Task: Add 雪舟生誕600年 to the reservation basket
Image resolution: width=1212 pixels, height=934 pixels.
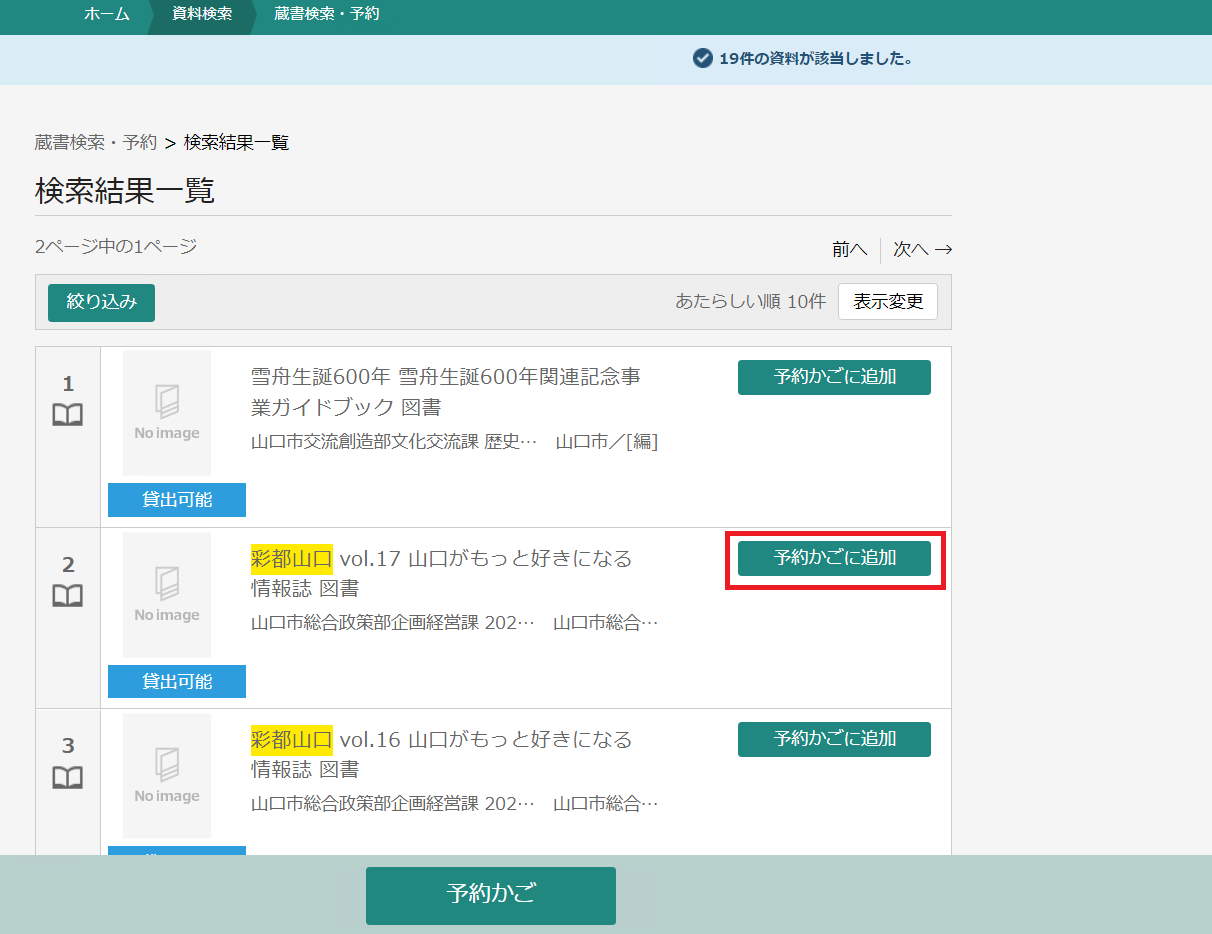Action: tap(834, 377)
